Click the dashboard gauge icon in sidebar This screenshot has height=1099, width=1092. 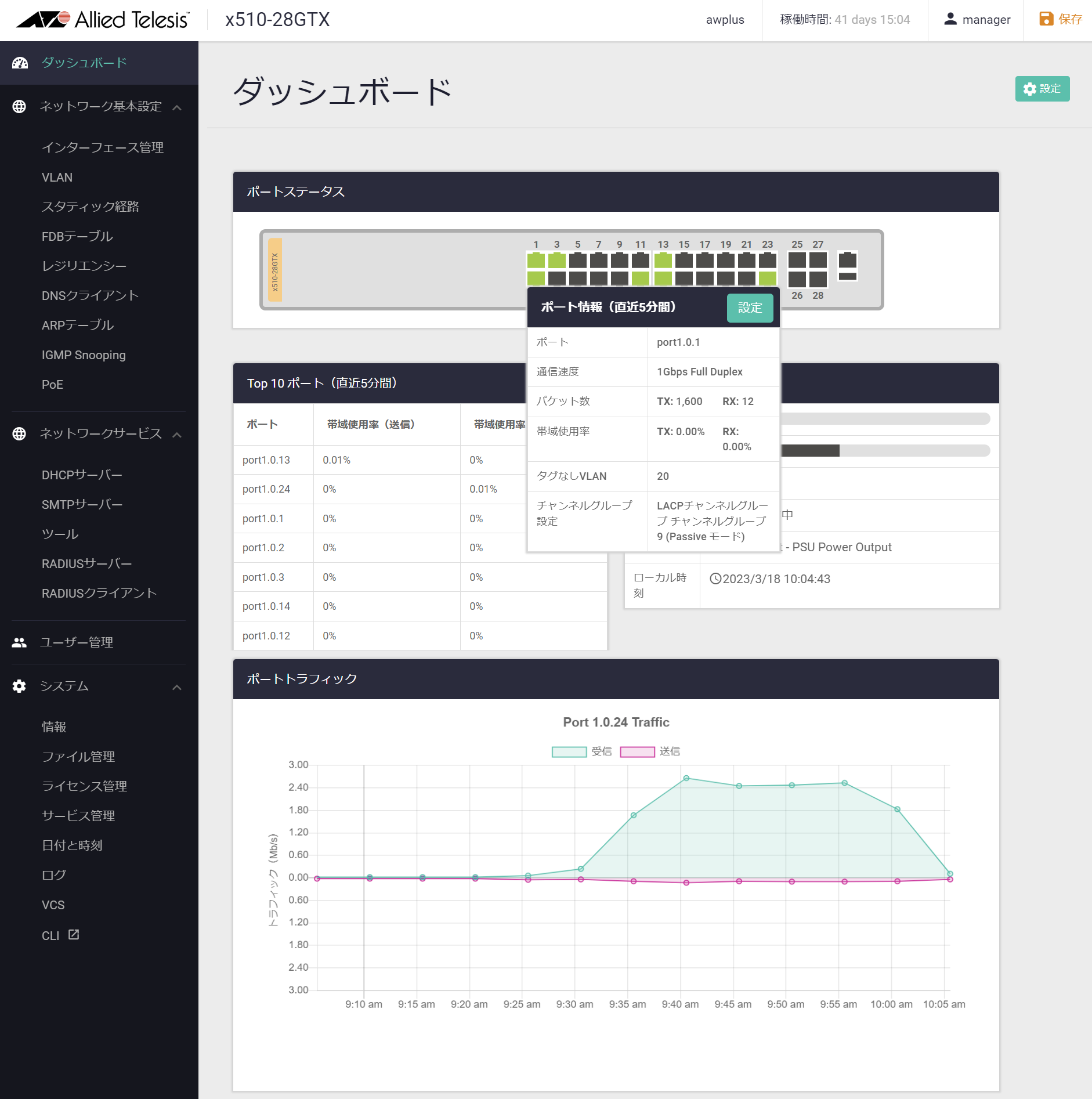(20, 63)
